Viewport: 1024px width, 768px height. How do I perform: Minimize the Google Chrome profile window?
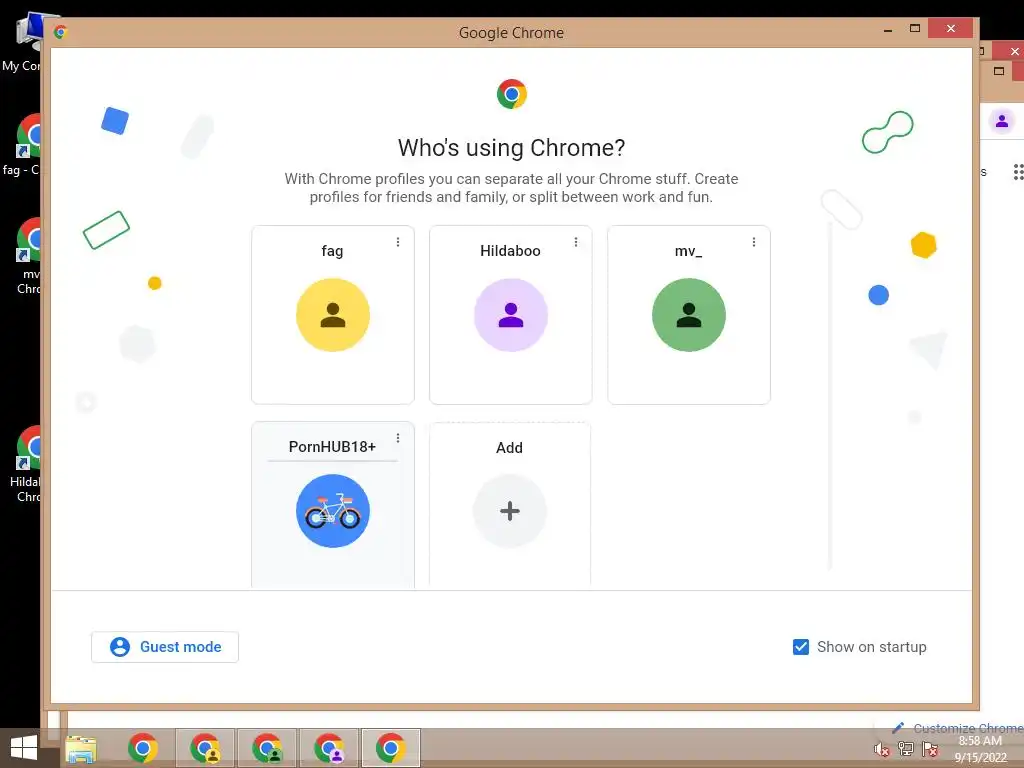coord(888,29)
